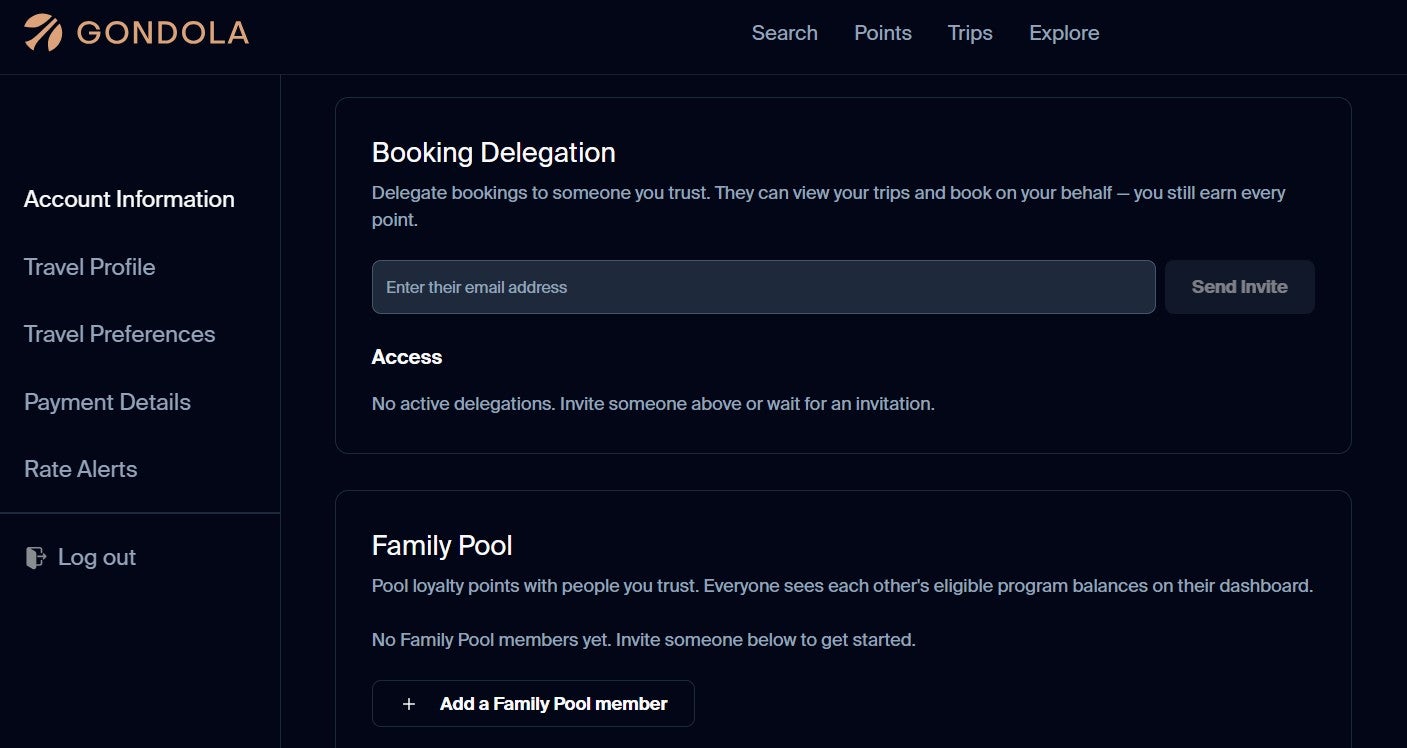Image resolution: width=1407 pixels, height=748 pixels.
Task: Open Travel Preferences in the sidebar
Action: (120, 334)
